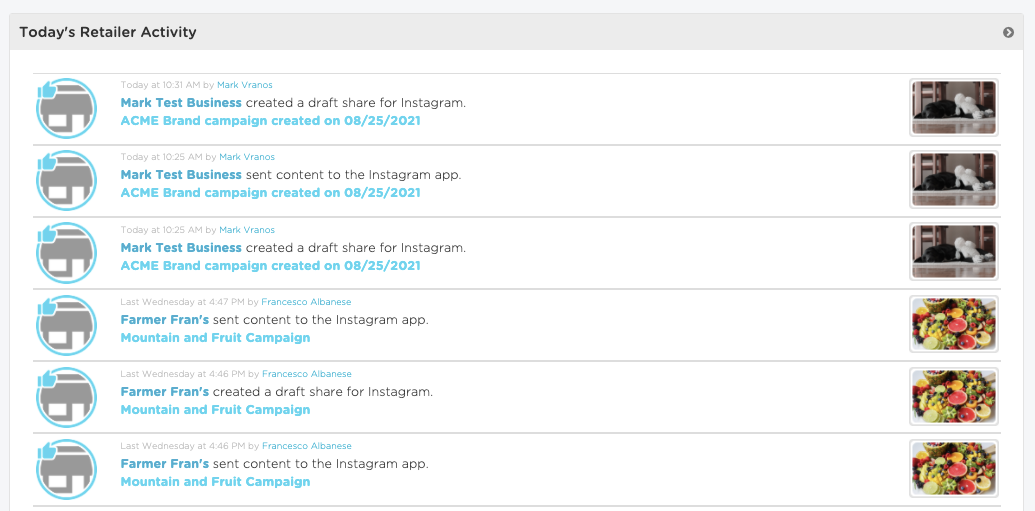
Task: Click store icon for third Mark Test Business row
Action: tap(66, 253)
